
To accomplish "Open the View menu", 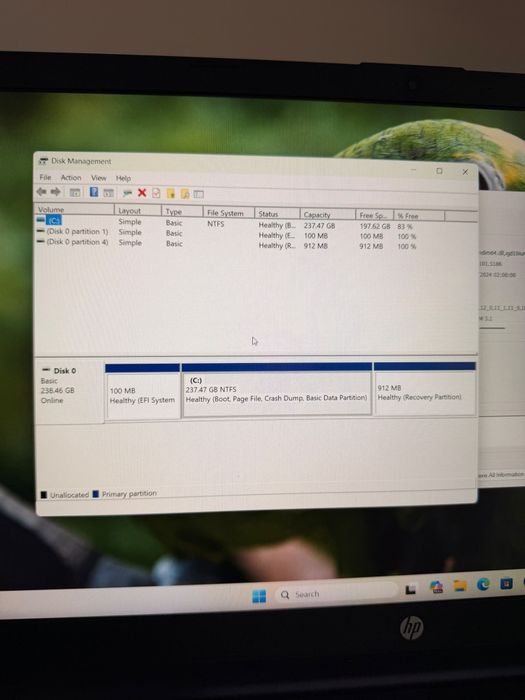I will 99,178.
